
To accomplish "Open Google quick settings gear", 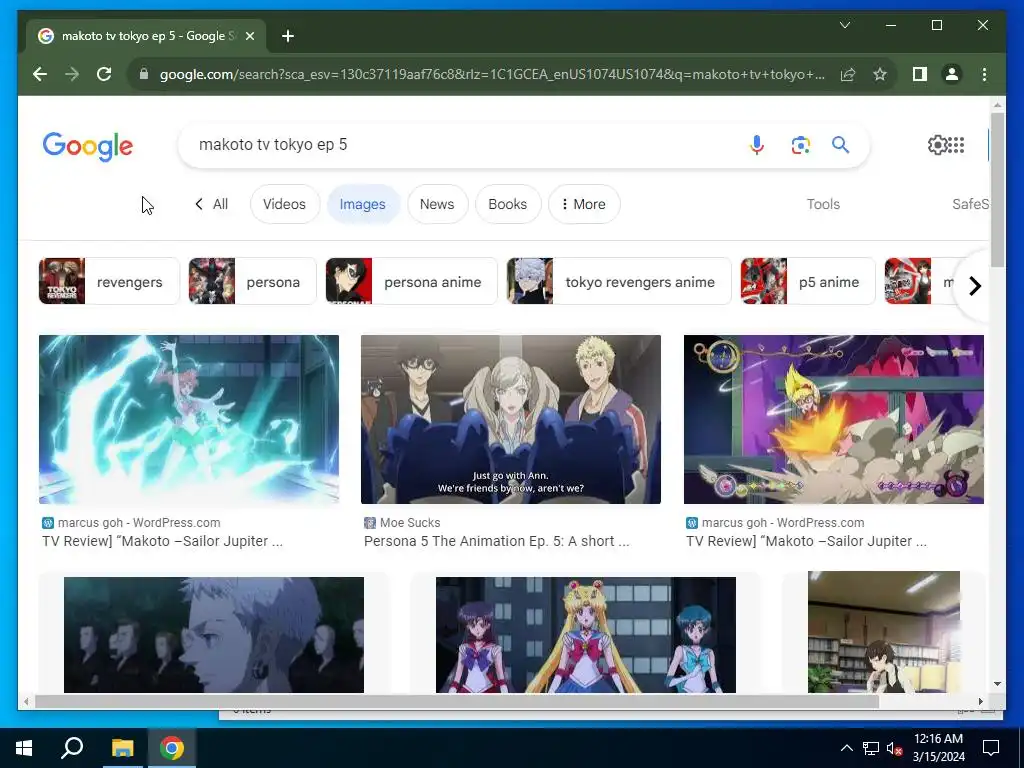I will tap(936, 145).
